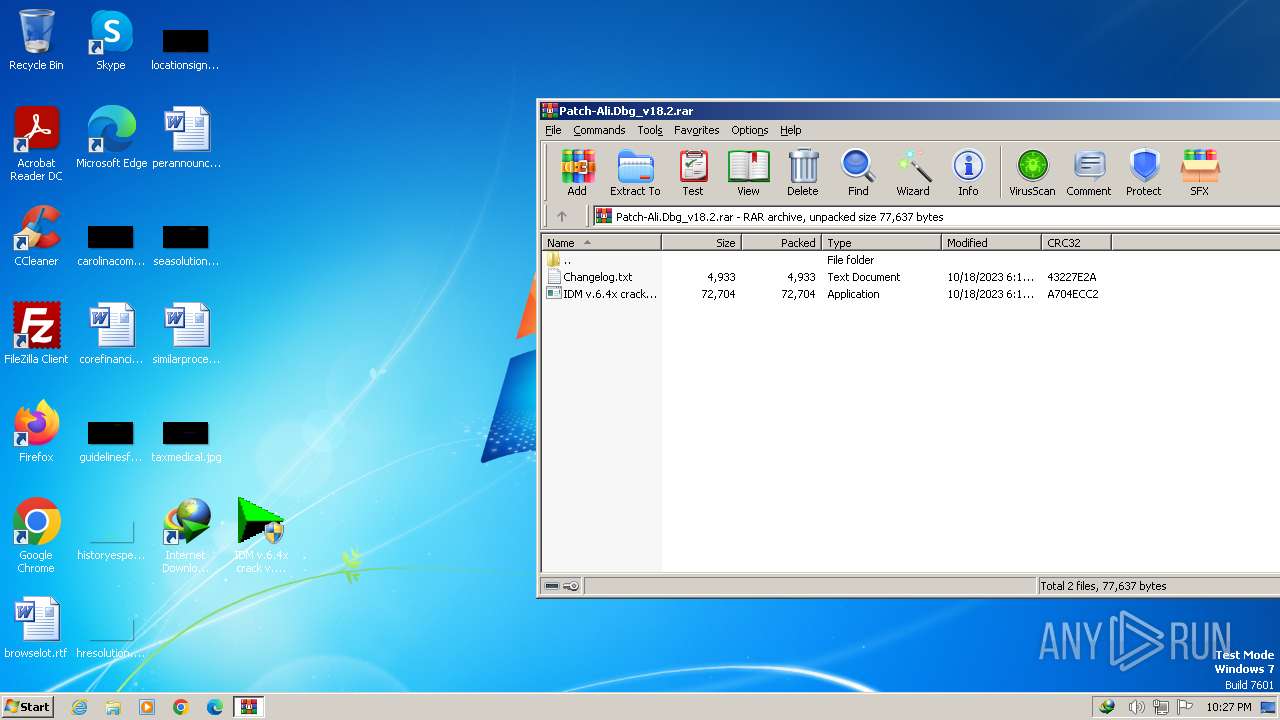
Task: Click the status bar drive and key icon
Action: (562, 586)
